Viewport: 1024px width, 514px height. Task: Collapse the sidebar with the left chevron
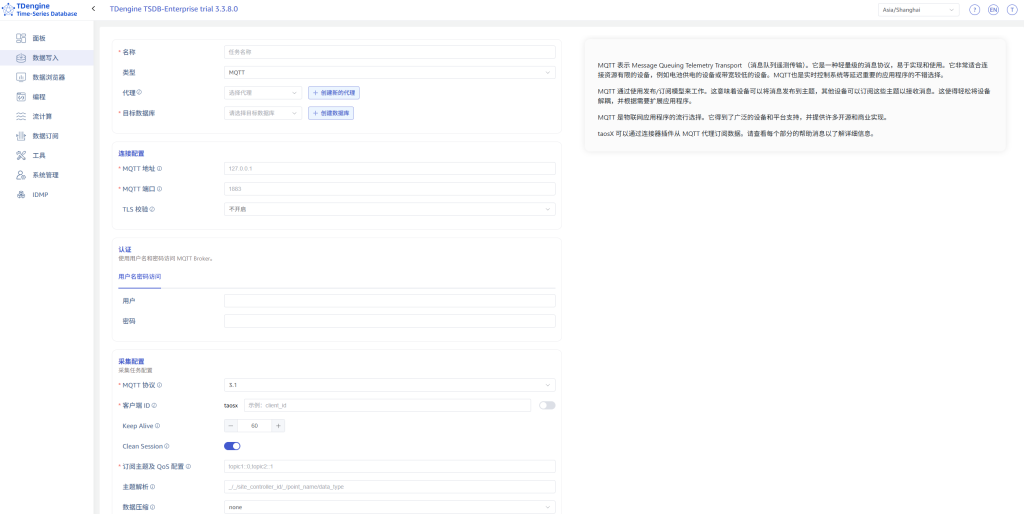click(93, 8)
